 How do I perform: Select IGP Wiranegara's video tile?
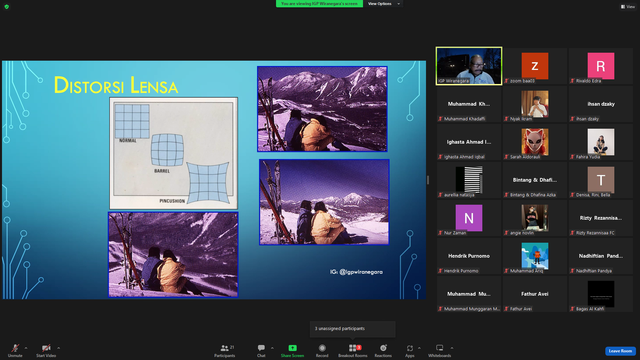click(469, 66)
